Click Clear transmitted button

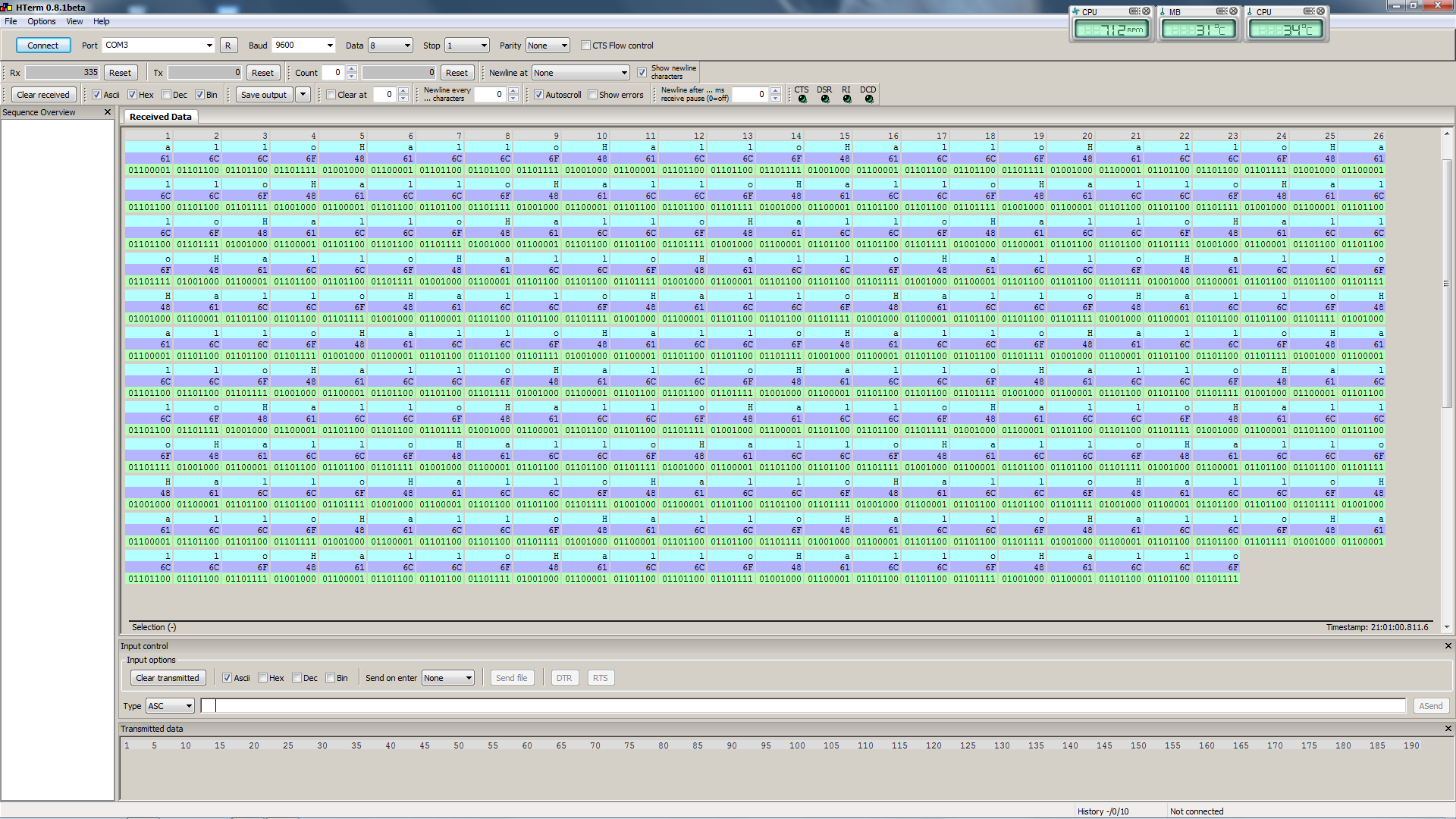tap(168, 678)
